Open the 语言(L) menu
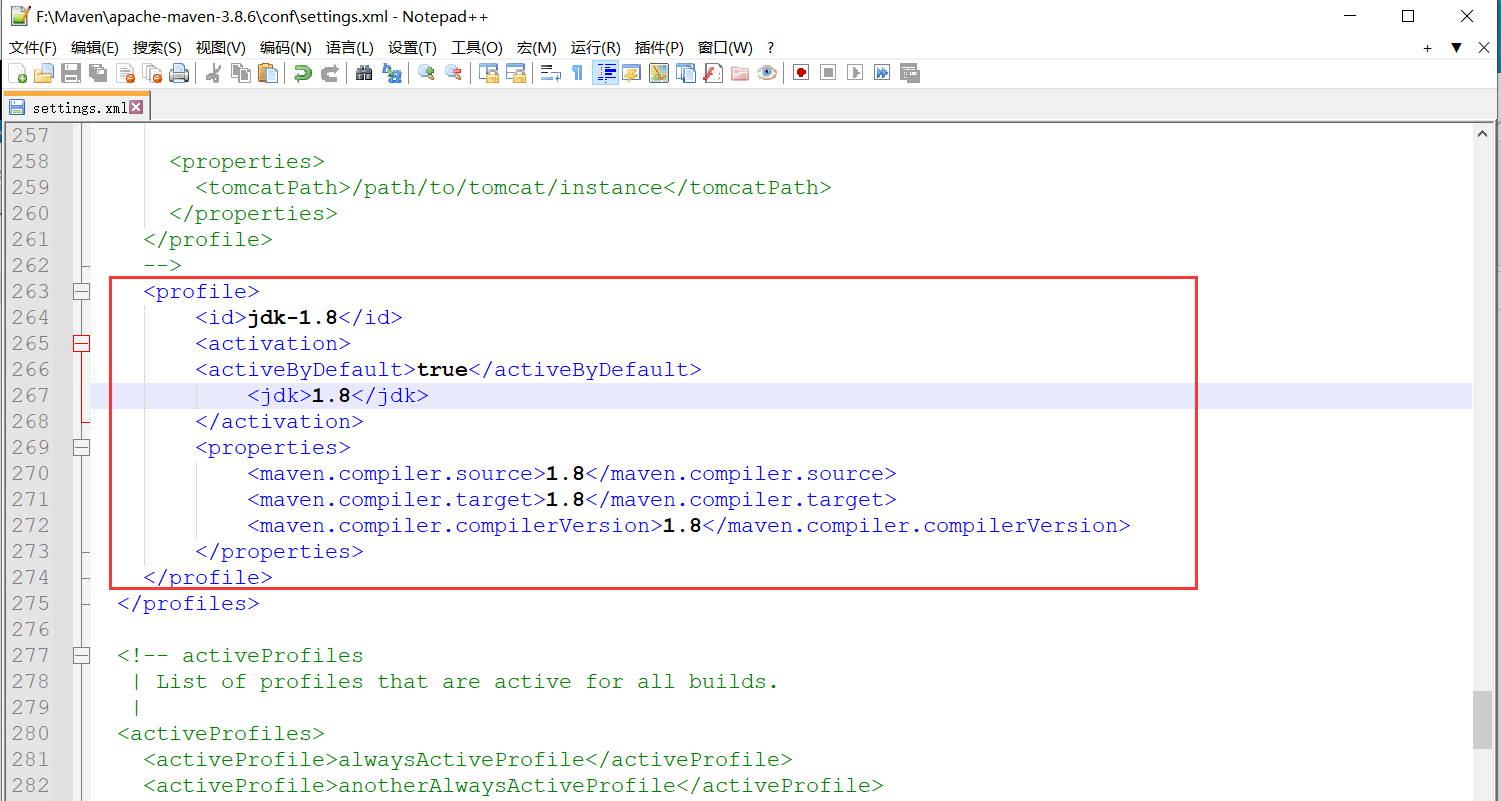Screen dimensions: 1501x801 (x=350, y=48)
